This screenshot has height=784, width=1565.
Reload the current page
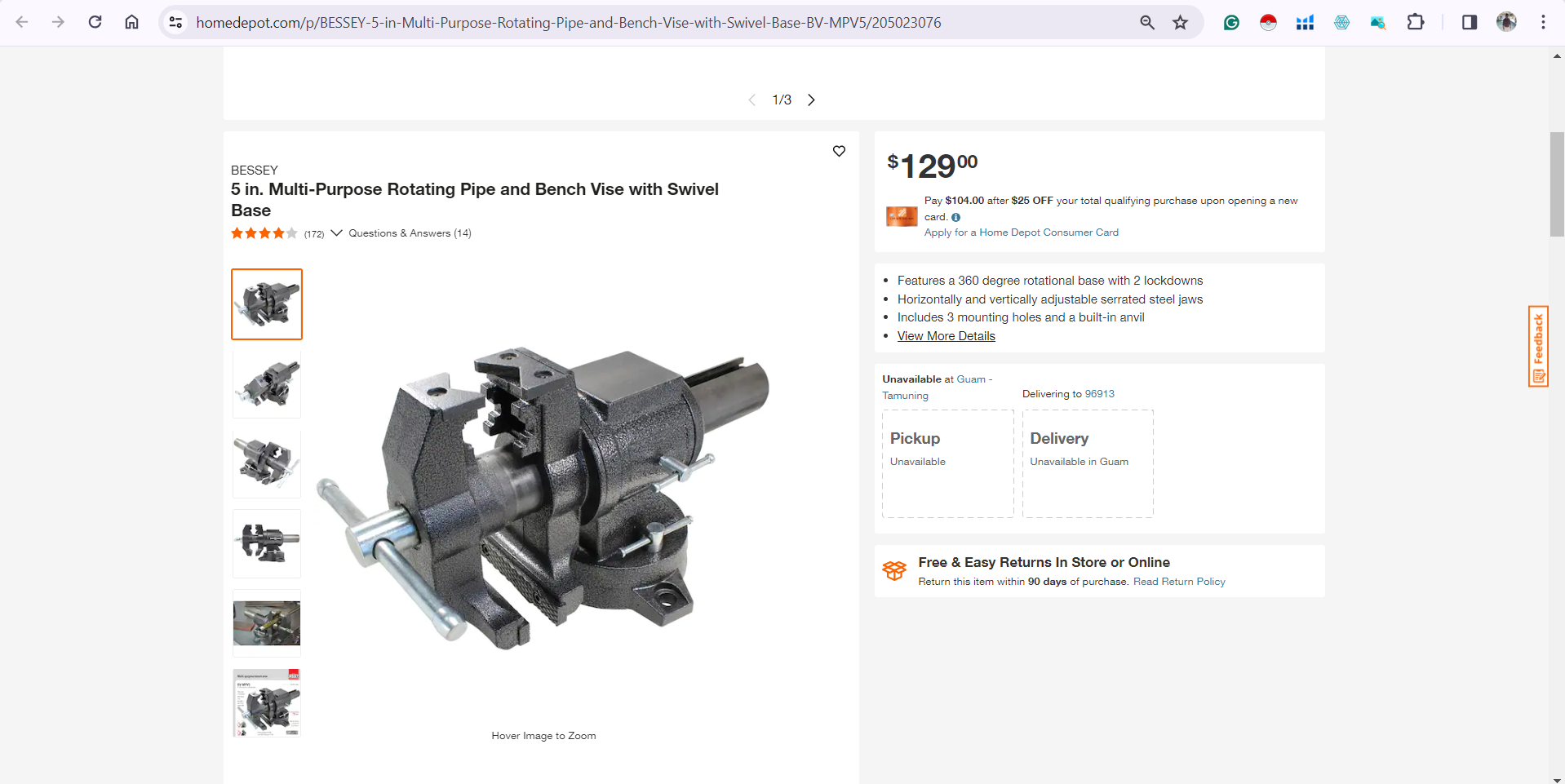pos(95,22)
